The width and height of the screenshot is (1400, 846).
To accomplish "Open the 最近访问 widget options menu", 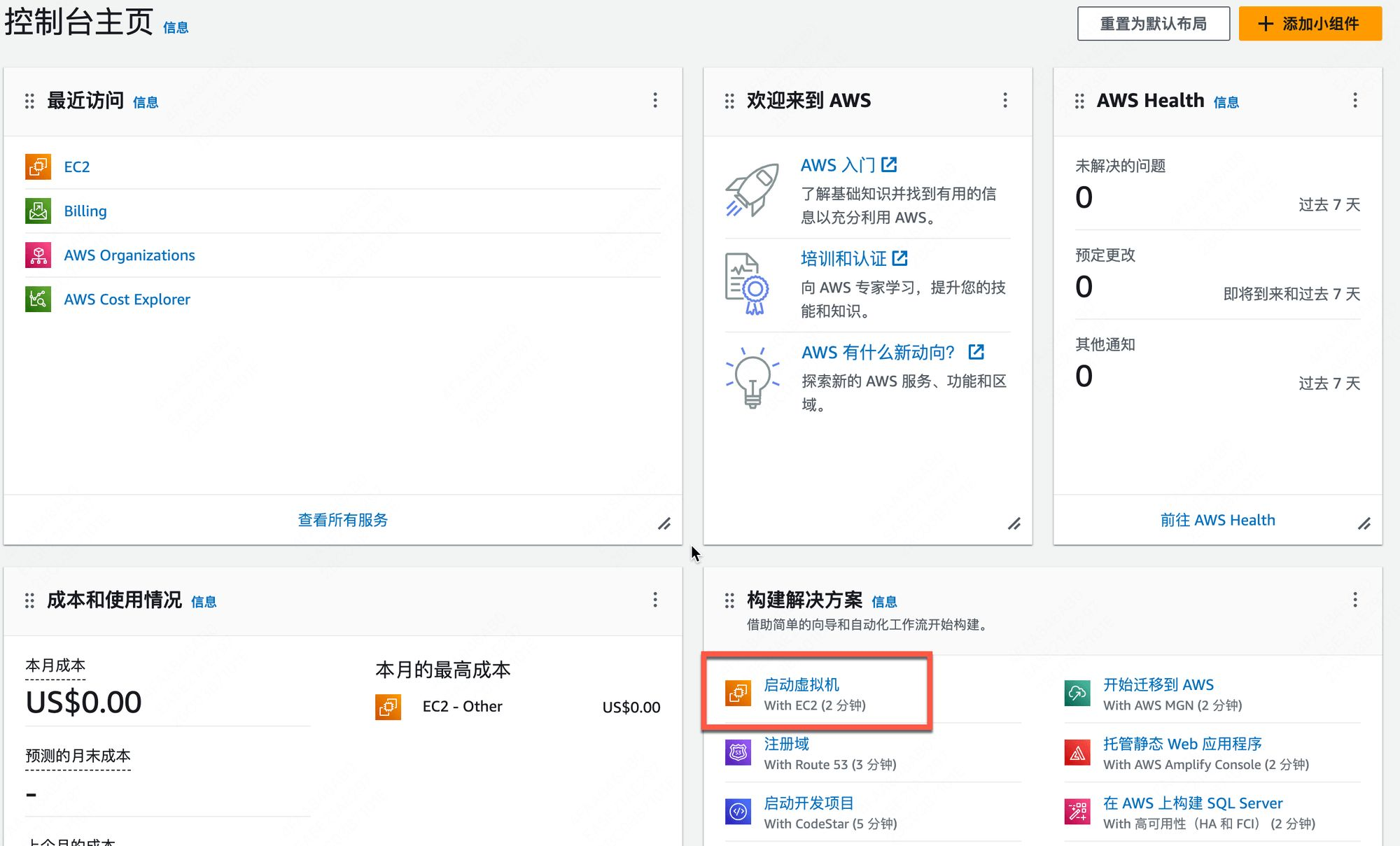I will tap(655, 100).
